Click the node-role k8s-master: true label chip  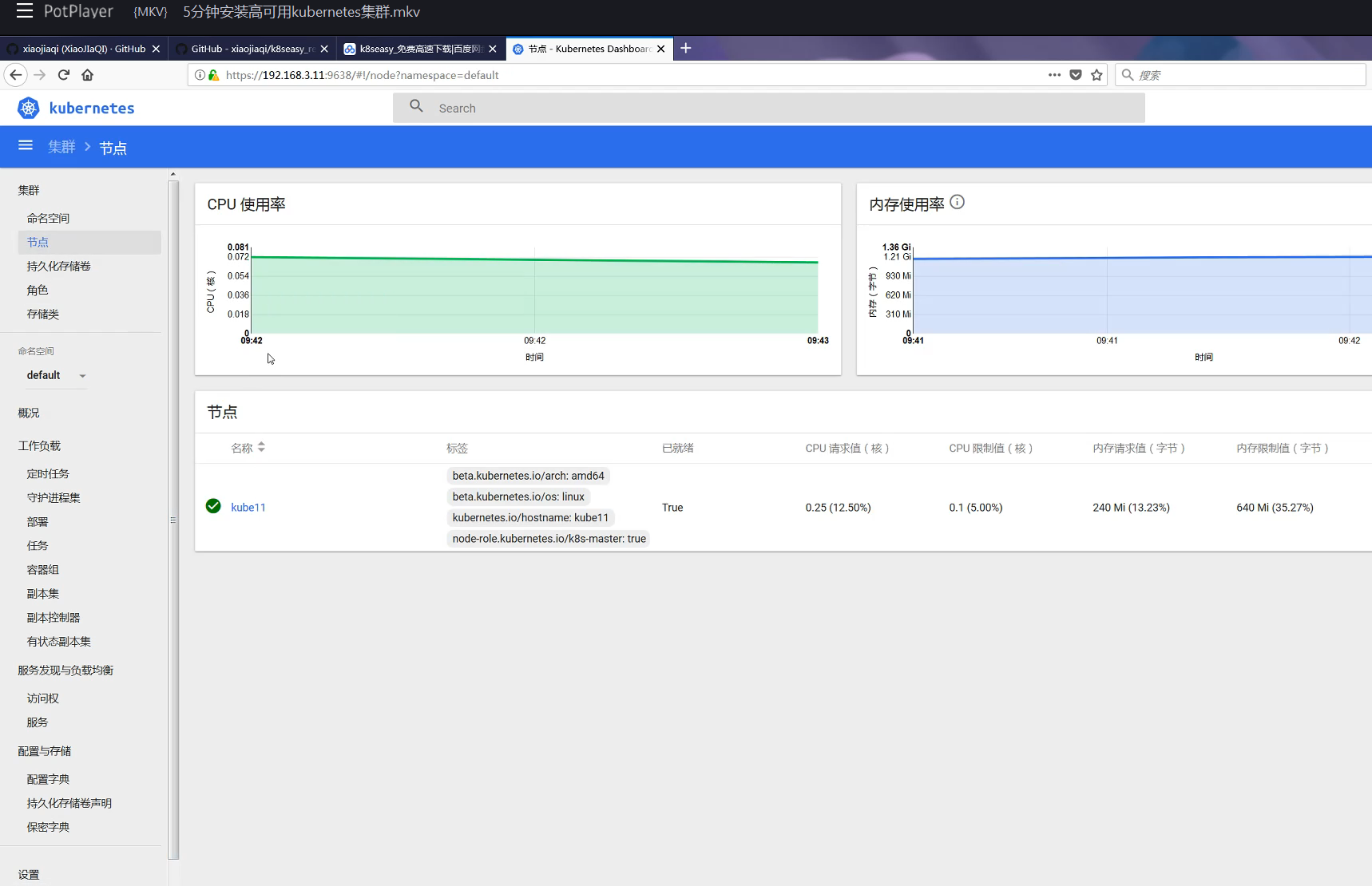coord(549,539)
